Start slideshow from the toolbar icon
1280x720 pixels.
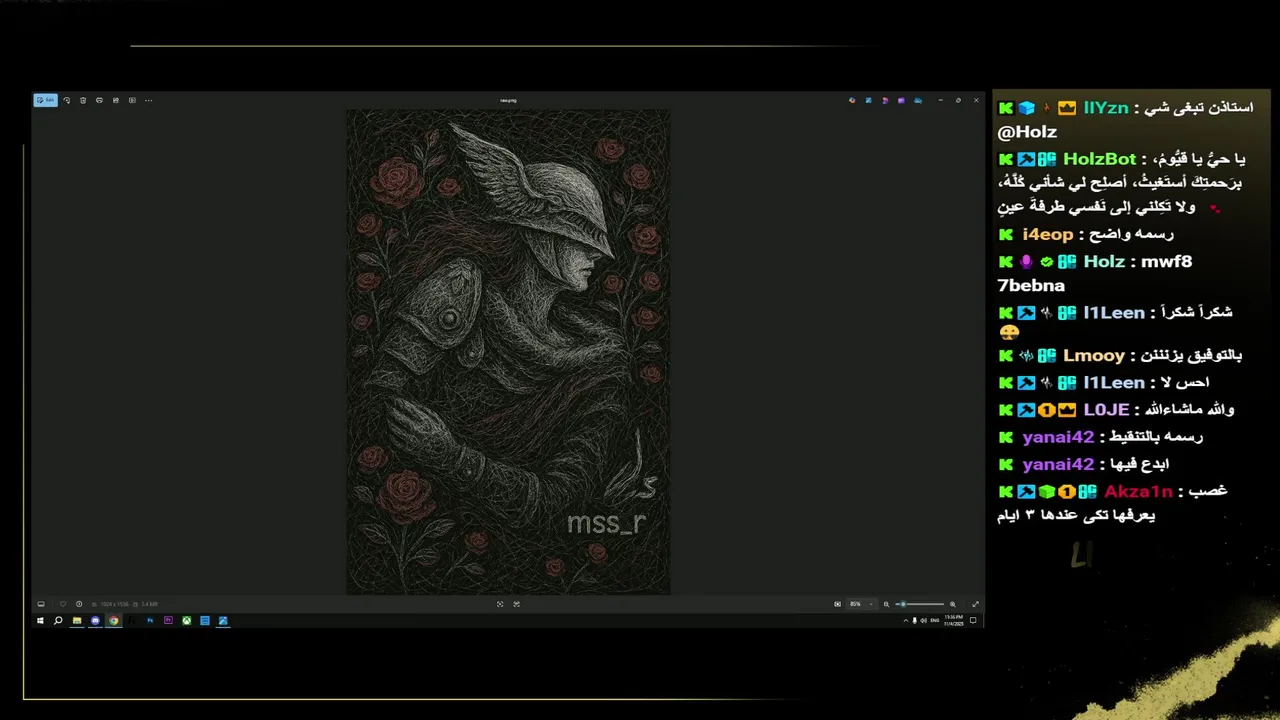pos(132,100)
